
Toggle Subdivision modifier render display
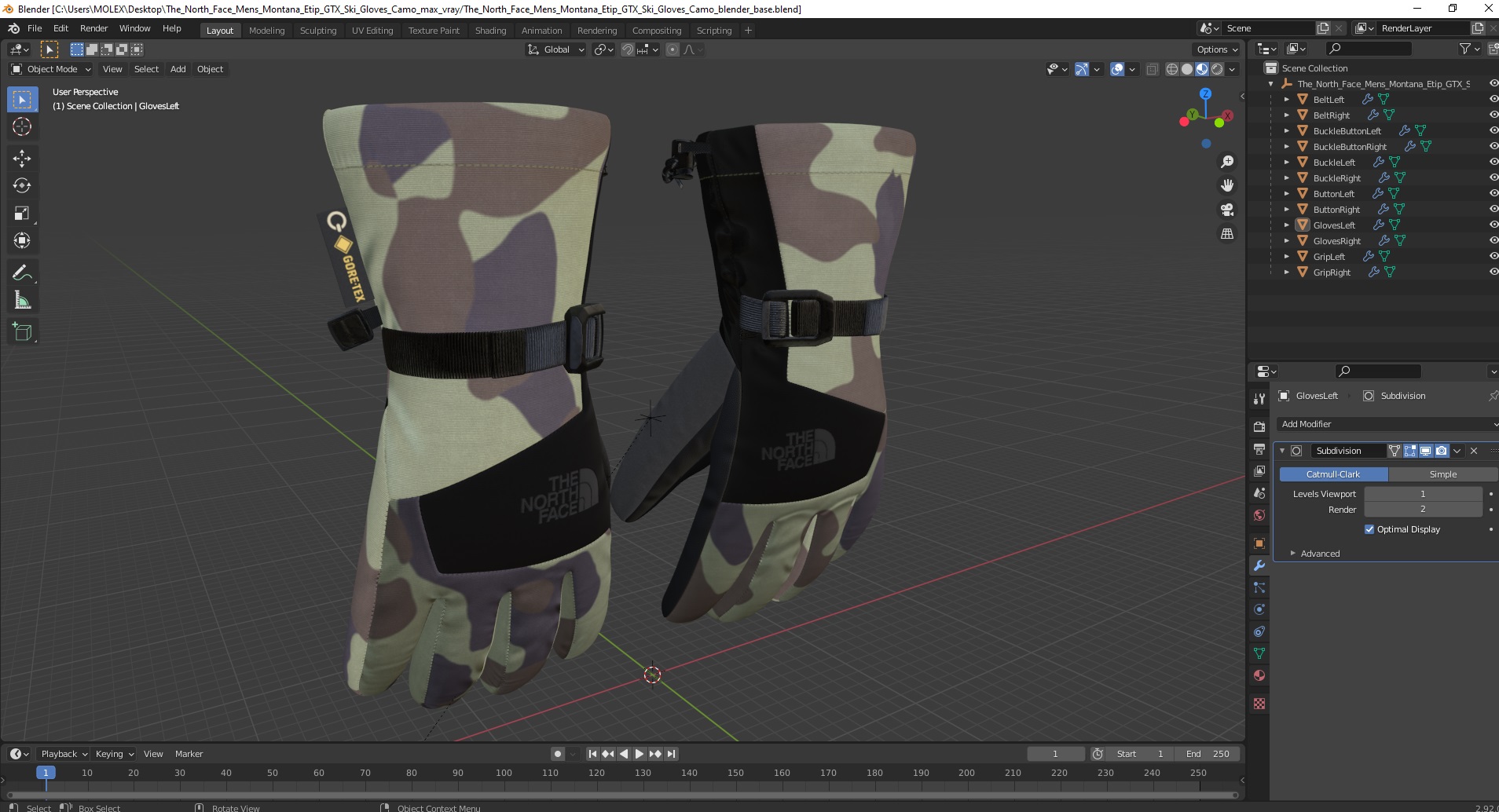[1442, 451]
